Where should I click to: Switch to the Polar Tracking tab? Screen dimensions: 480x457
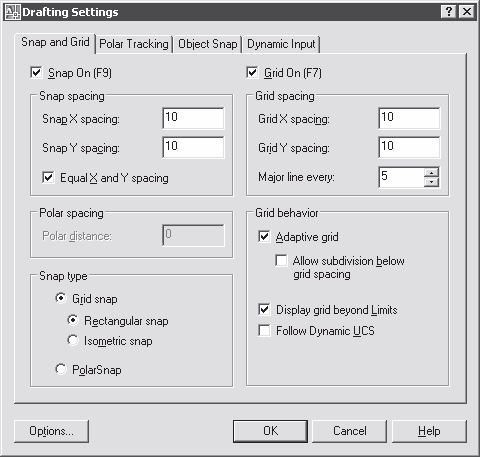click(x=134, y=44)
